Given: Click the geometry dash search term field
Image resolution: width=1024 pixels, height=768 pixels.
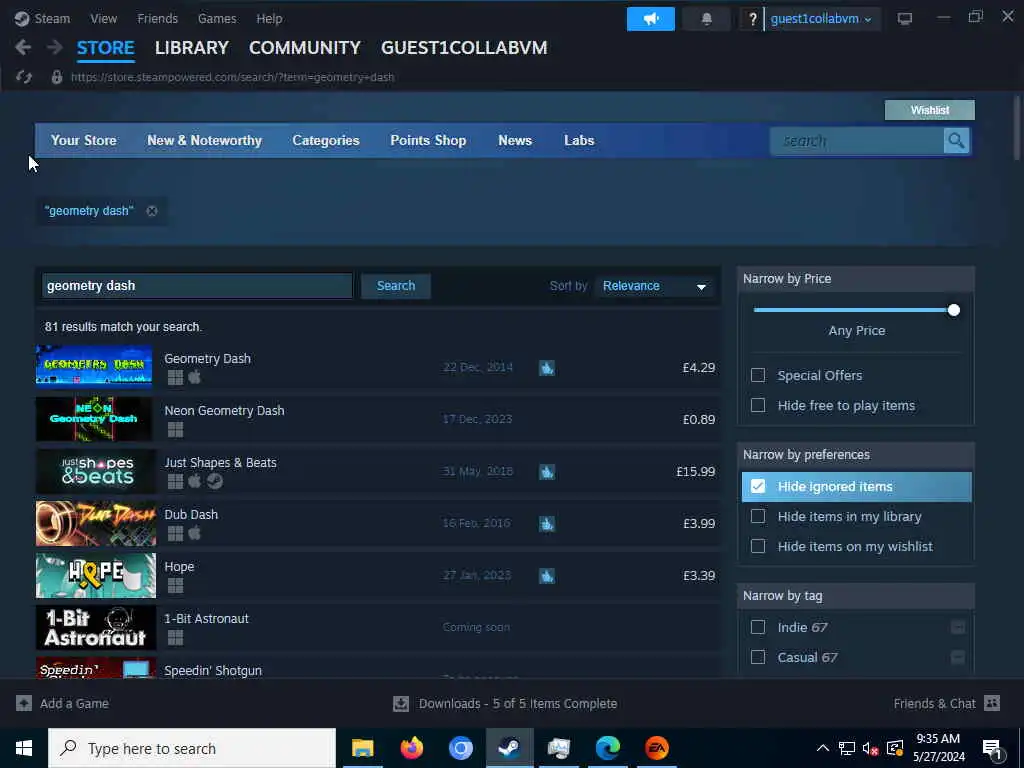Looking at the screenshot, I should tap(197, 286).
